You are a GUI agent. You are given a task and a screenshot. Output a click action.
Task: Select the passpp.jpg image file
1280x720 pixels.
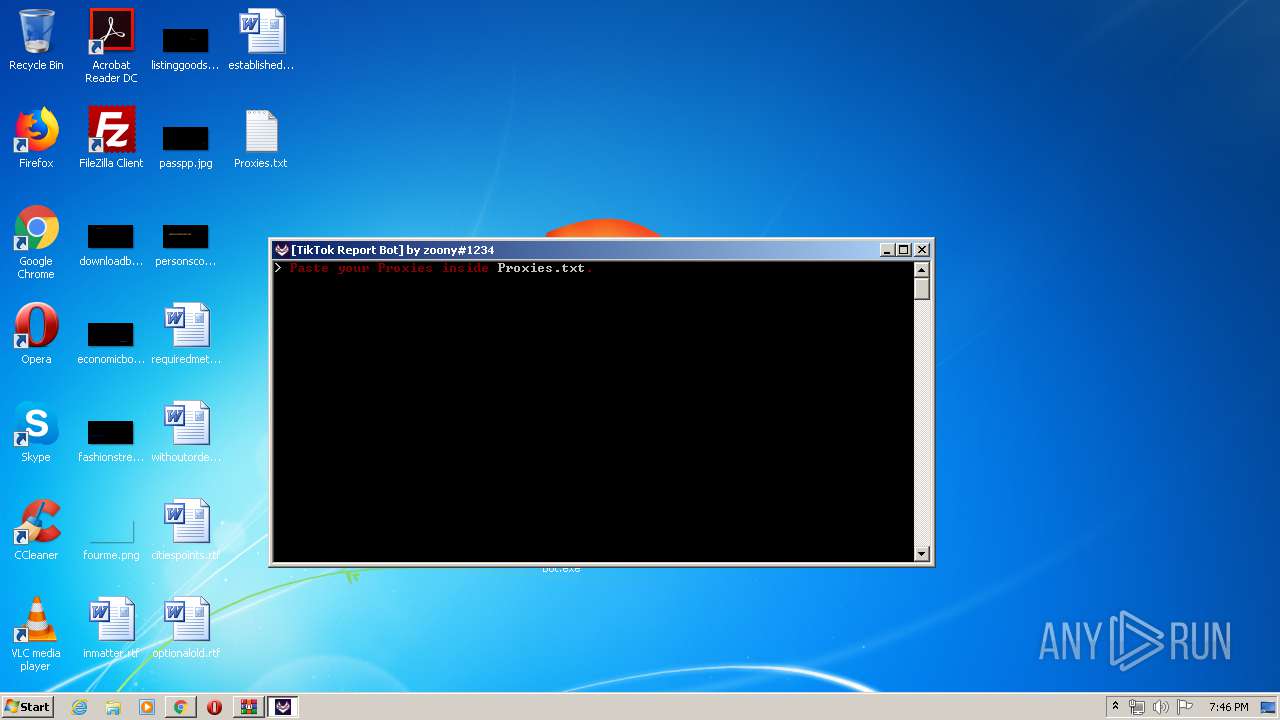185,146
